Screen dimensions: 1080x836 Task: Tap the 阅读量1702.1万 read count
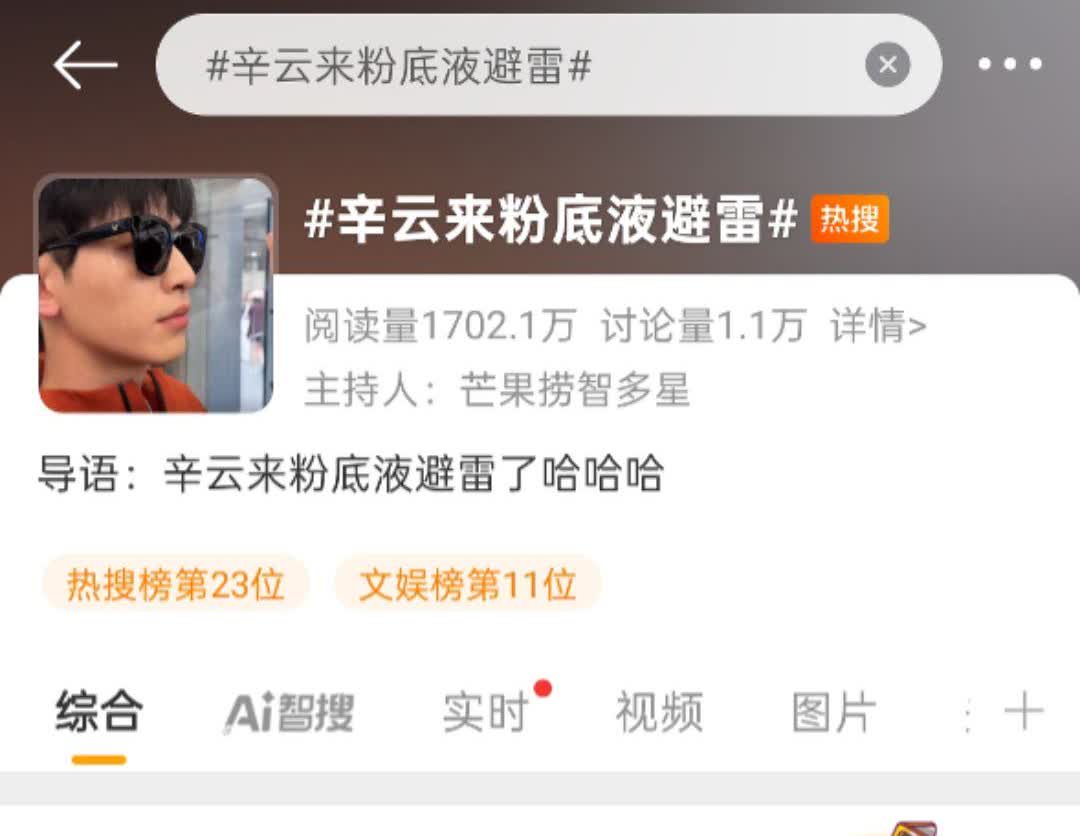coord(440,326)
